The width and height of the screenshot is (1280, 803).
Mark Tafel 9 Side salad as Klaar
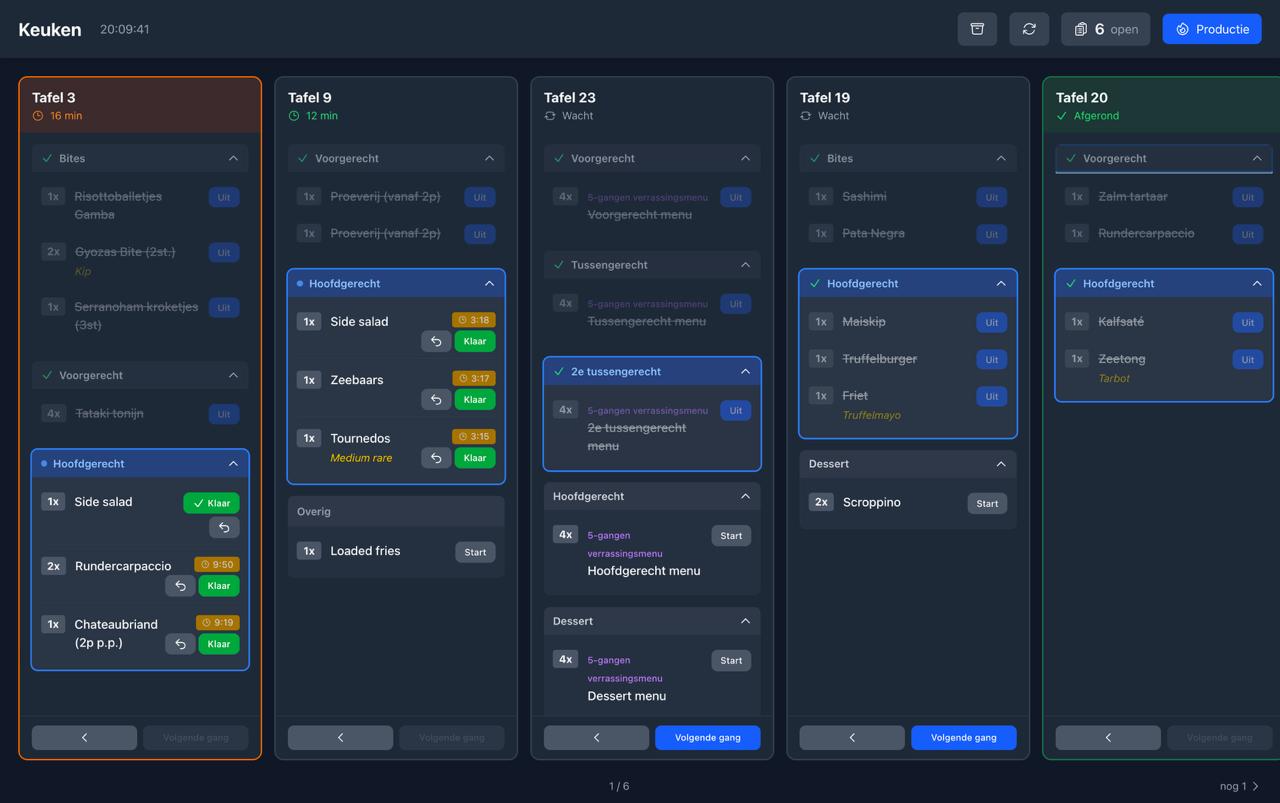pyautogui.click(x=475, y=341)
